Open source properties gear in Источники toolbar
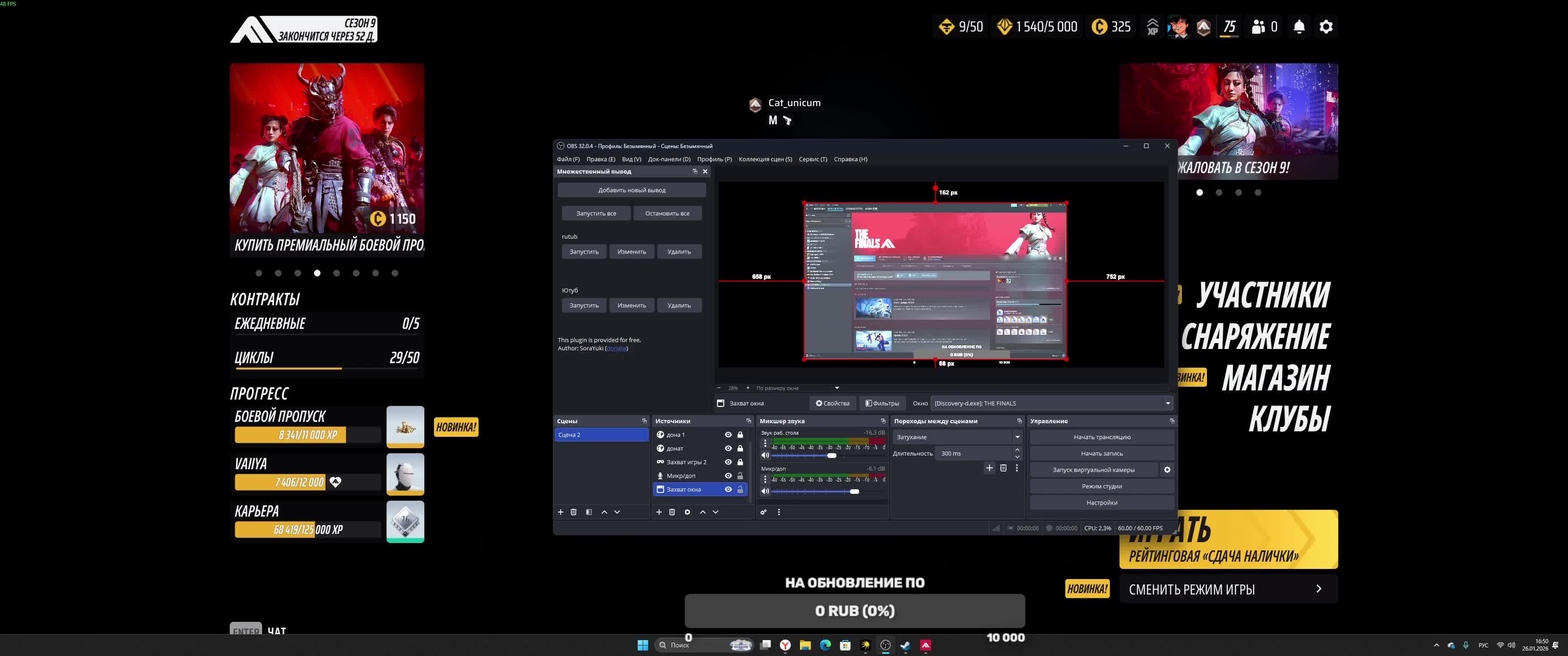The height and width of the screenshot is (656, 1568). [x=687, y=512]
